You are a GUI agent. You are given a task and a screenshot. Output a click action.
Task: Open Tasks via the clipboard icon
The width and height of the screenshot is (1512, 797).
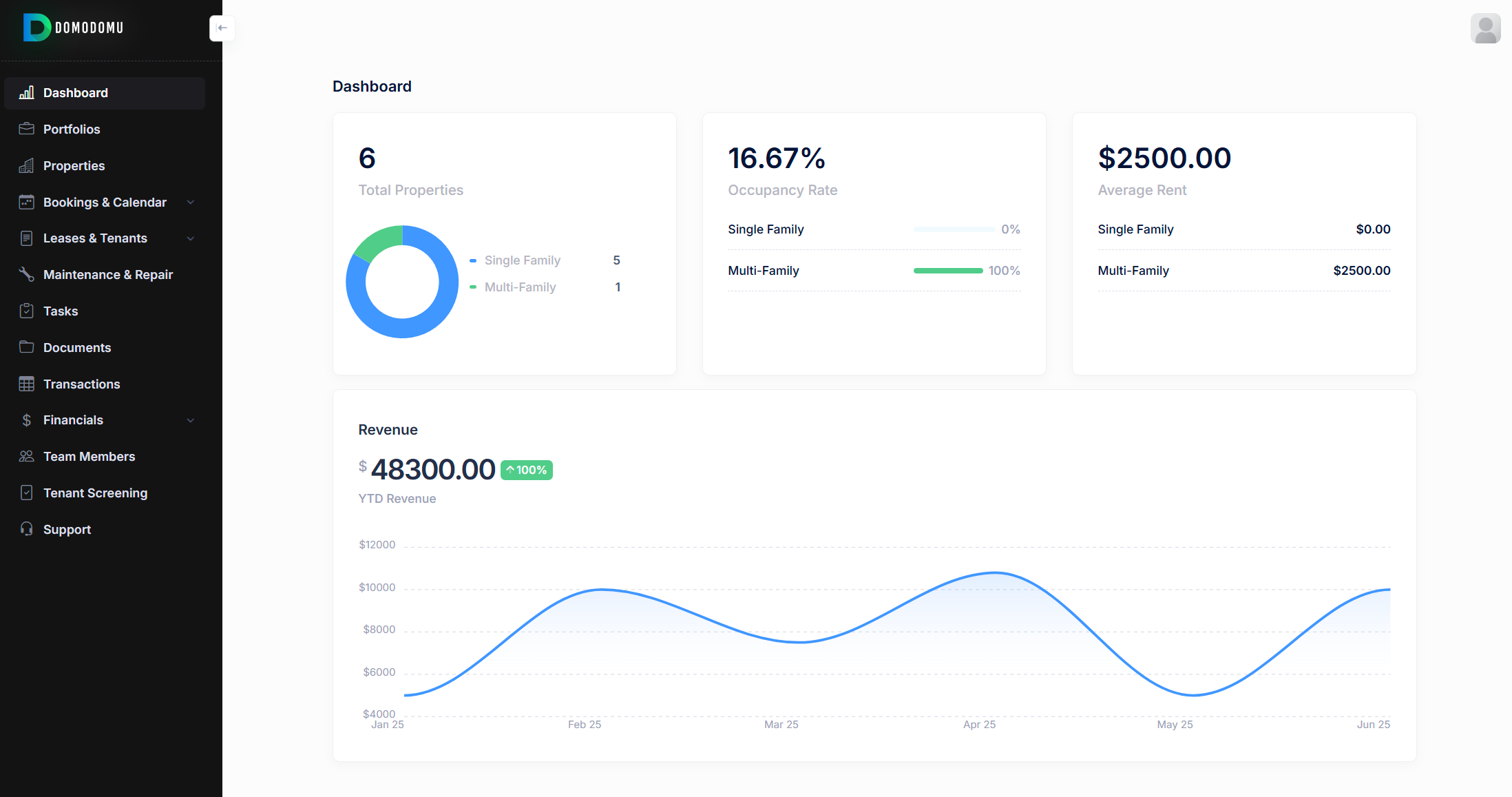pos(26,311)
